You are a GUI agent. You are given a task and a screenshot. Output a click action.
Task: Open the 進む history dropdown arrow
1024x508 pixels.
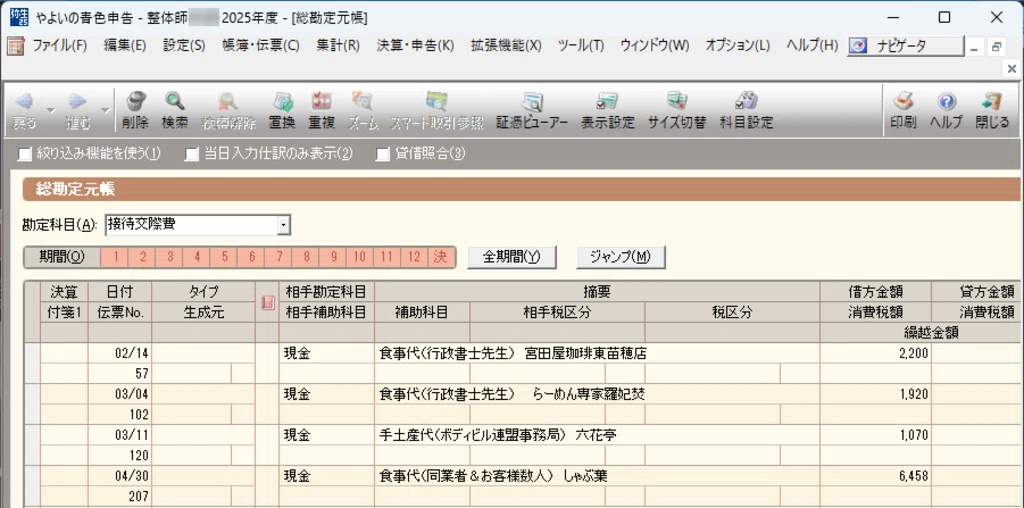104,110
